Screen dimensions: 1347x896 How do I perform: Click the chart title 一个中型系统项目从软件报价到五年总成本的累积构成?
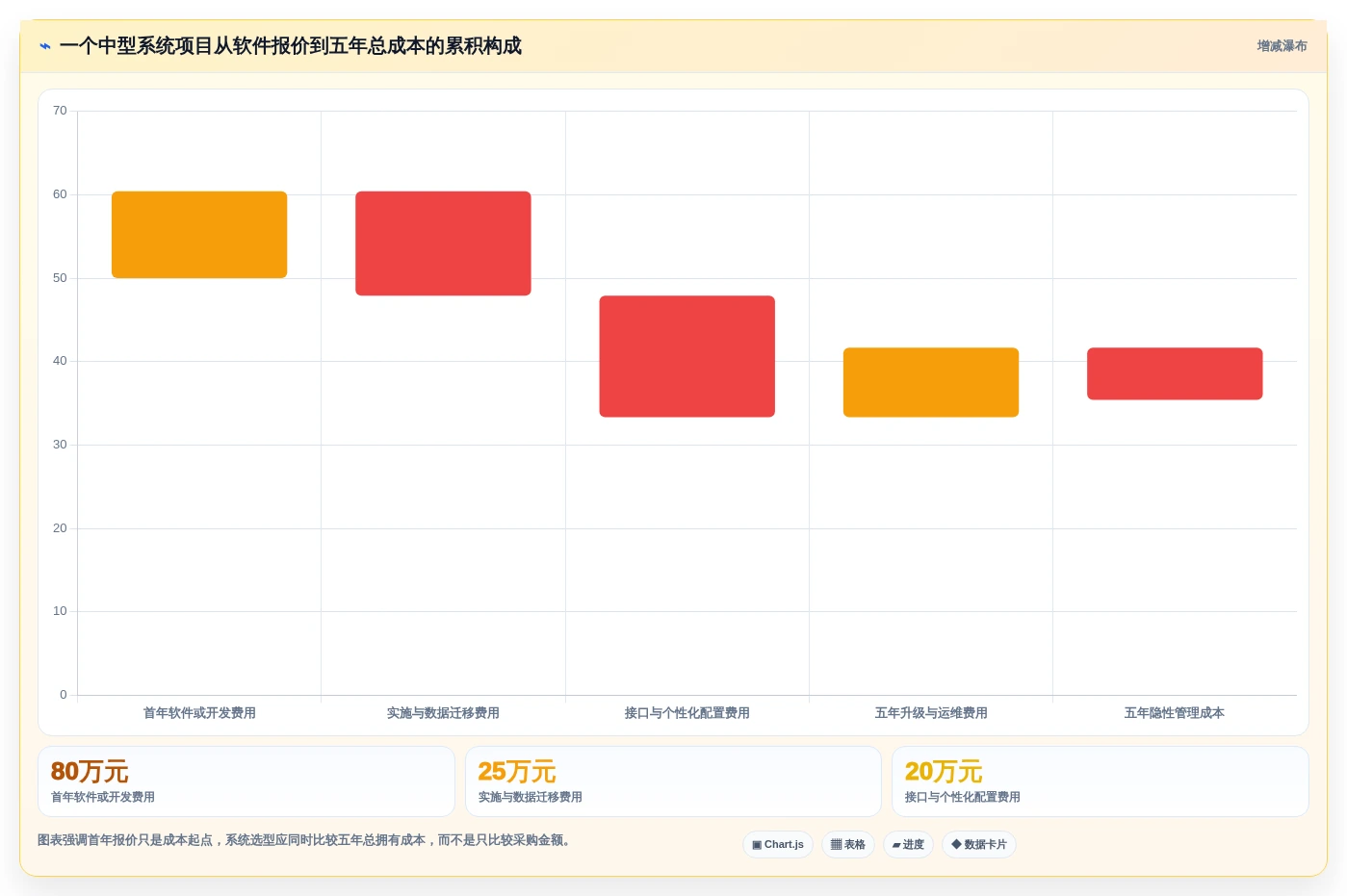click(291, 46)
